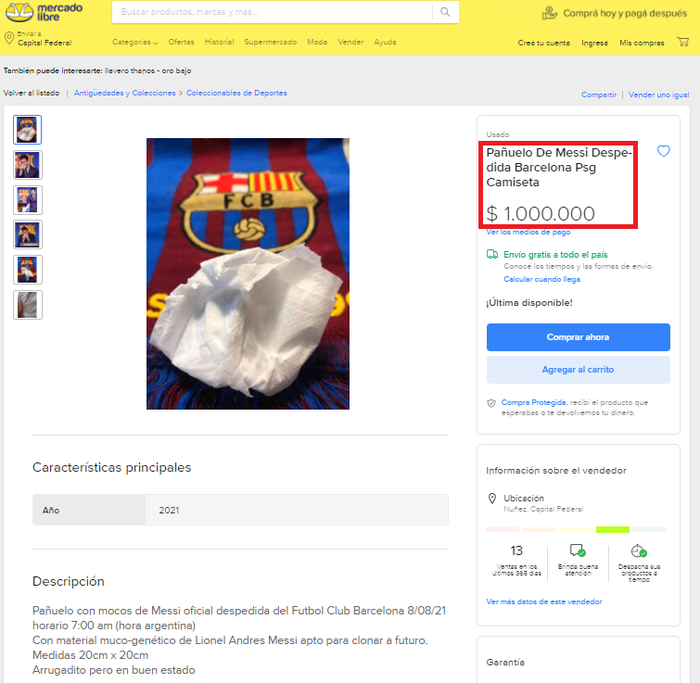700x683 pixels.
Task: Expand the Categorías dropdown
Action: [135, 42]
